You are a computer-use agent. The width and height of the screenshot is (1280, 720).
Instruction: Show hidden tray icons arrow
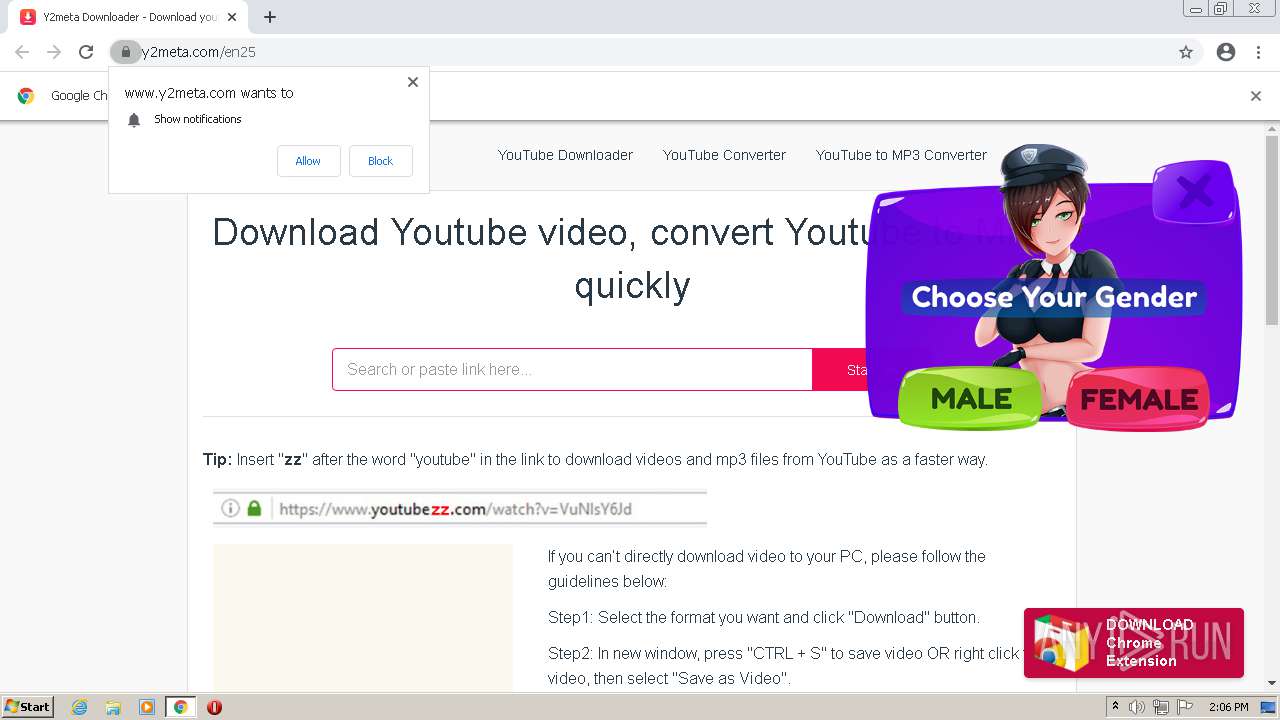point(1115,707)
